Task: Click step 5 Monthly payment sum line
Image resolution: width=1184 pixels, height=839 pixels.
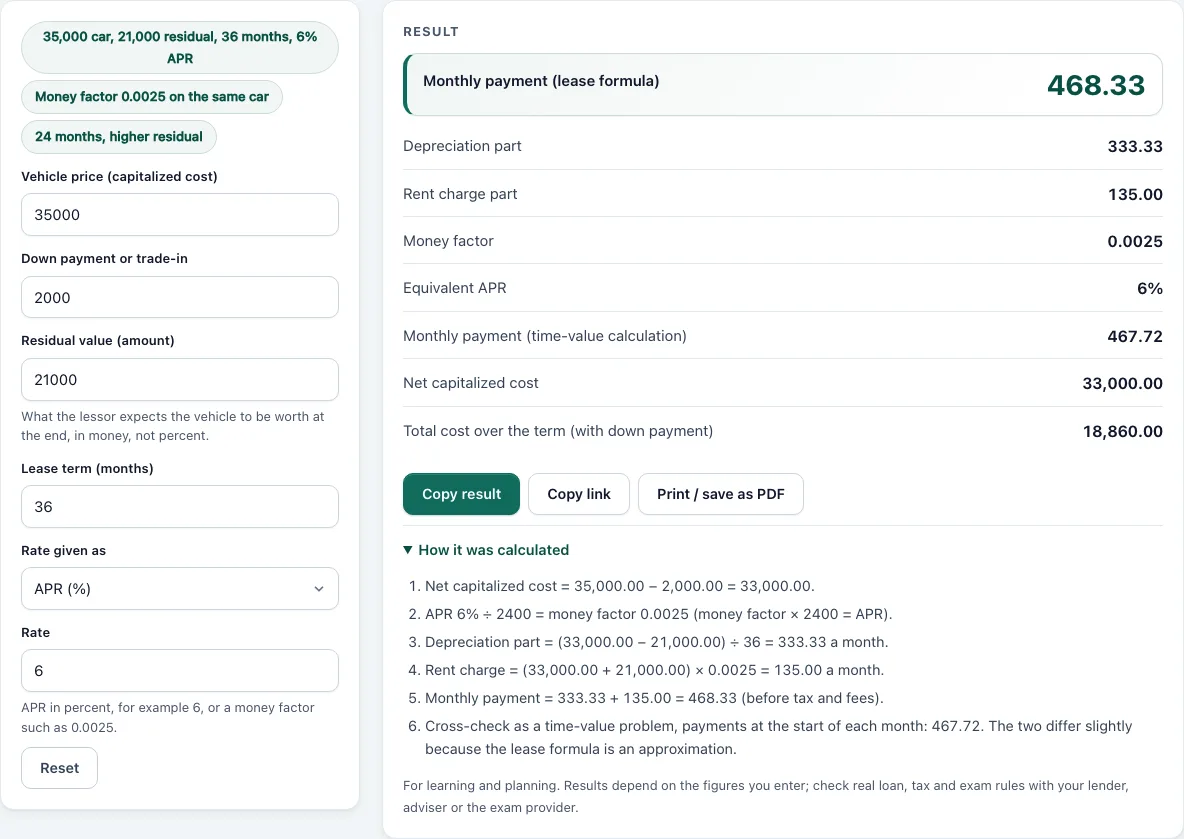Action: [654, 698]
